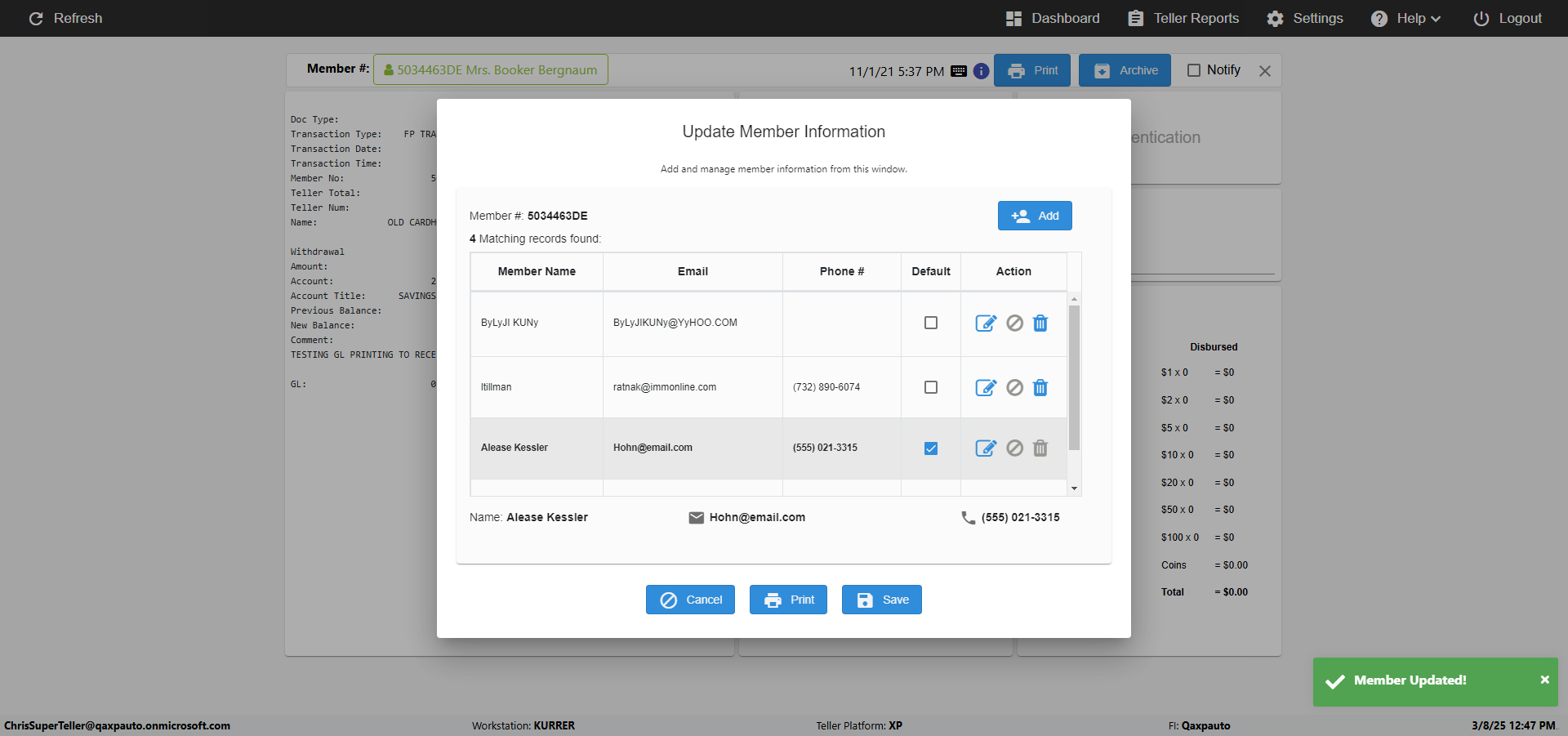Delete the ByLyJI KUNy member record
The image size is (1568, 736).
[x=1040, y=323]
